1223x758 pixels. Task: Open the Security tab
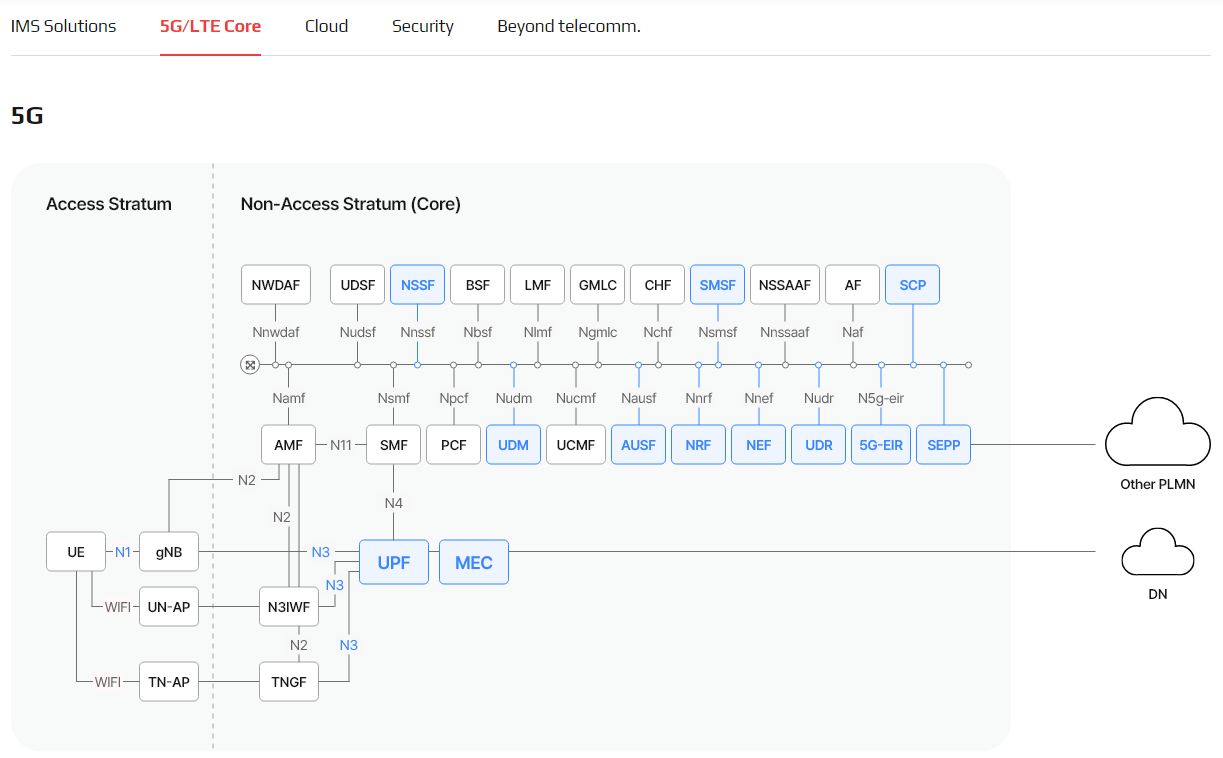click(422, 26)
